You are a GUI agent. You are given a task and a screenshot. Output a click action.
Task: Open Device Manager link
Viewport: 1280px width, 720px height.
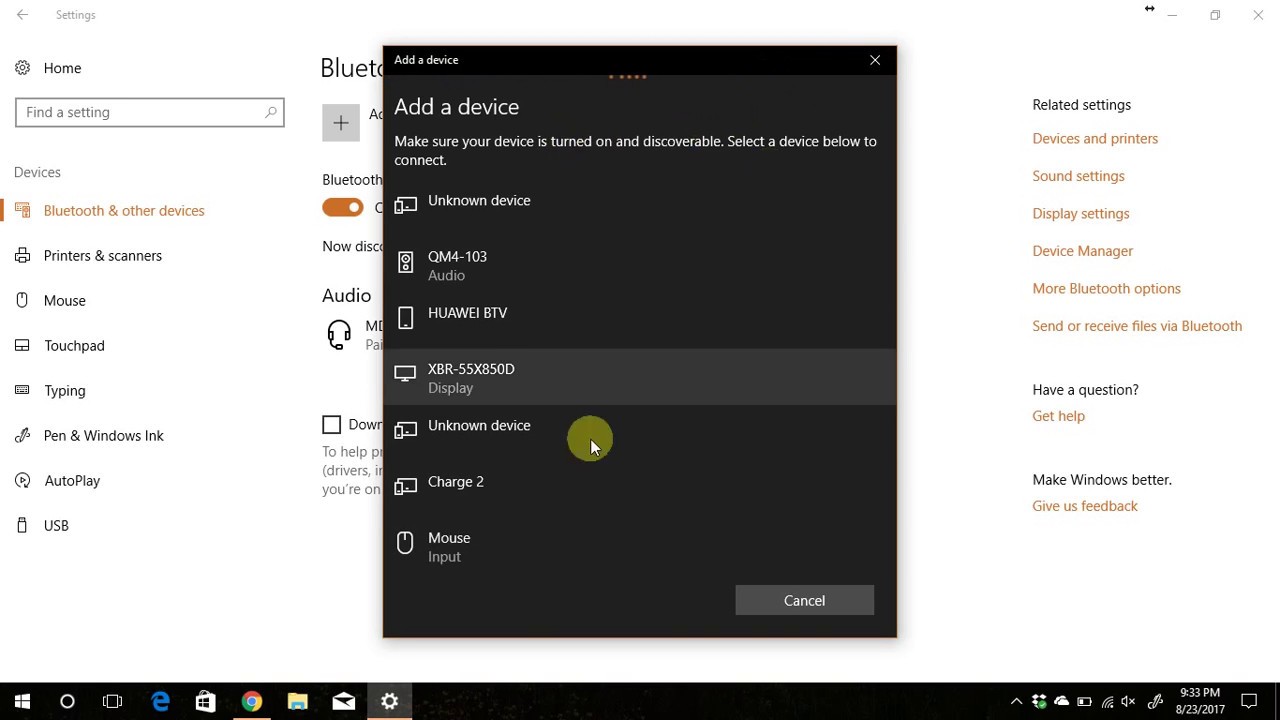coord(1082,251)
